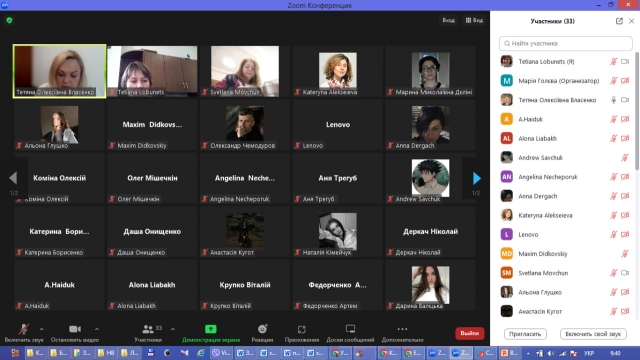This screenshot has height=360, width=640.
Task: Select Дарина Валицька tile
Action: coord(430,285)
